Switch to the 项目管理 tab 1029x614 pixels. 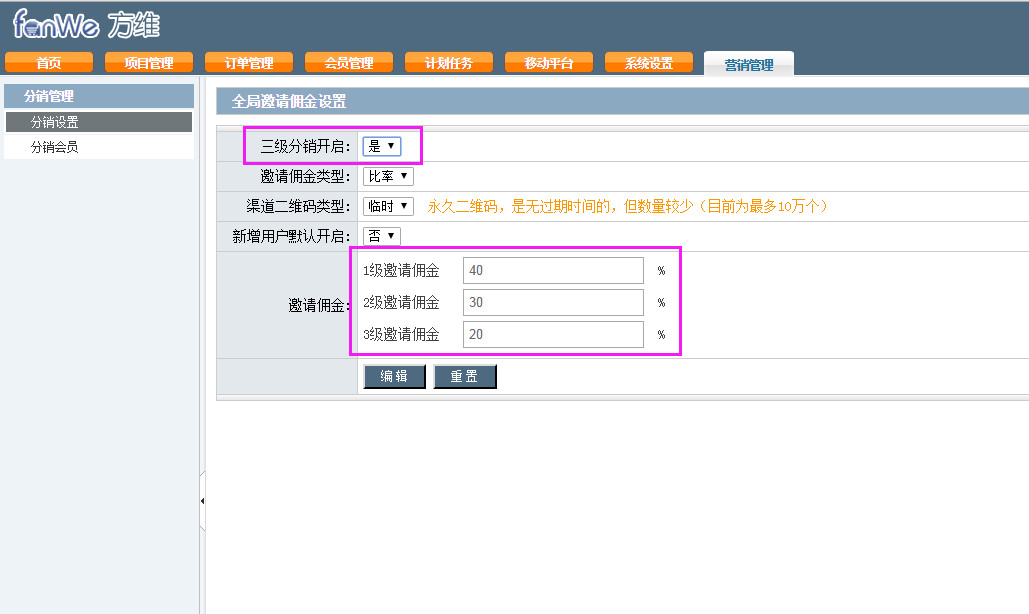click(x=149, y=63)
